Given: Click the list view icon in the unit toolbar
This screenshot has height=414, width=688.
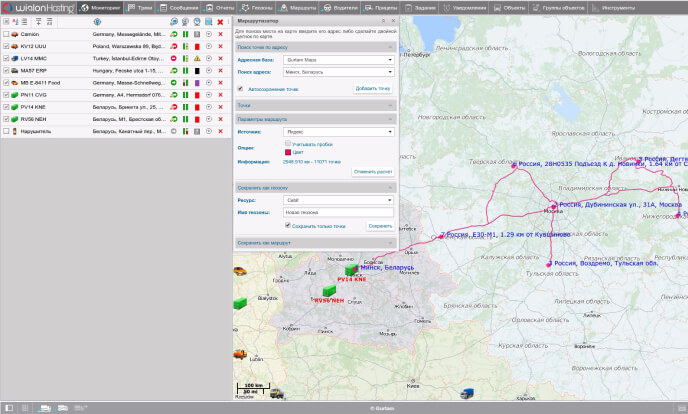Looking at the screenshot, I should (24, 21).
